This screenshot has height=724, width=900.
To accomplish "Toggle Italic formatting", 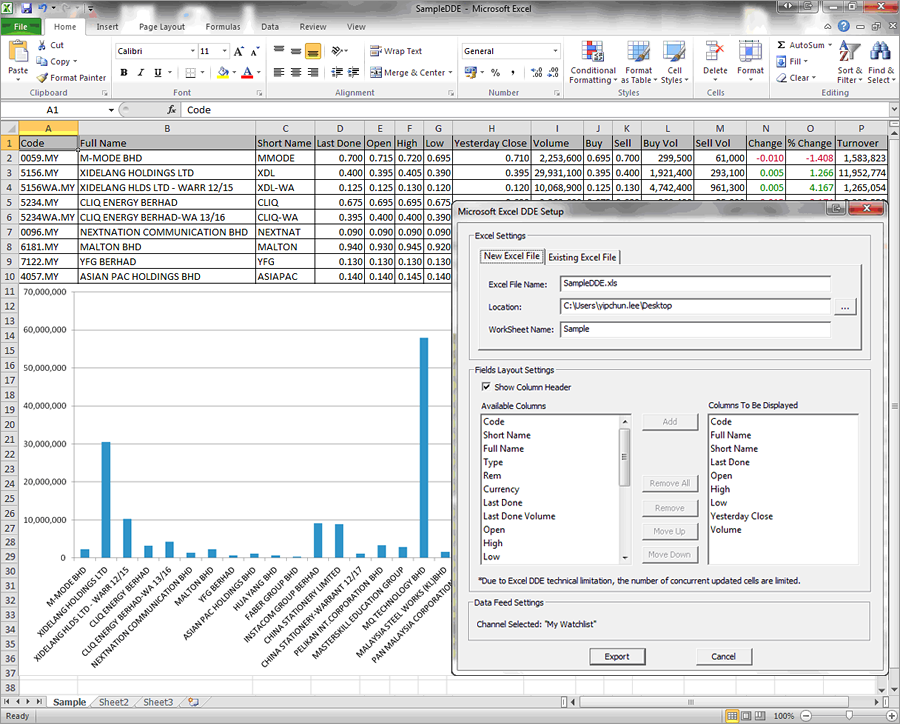I will pyautogui.click(x=141, y=72).
